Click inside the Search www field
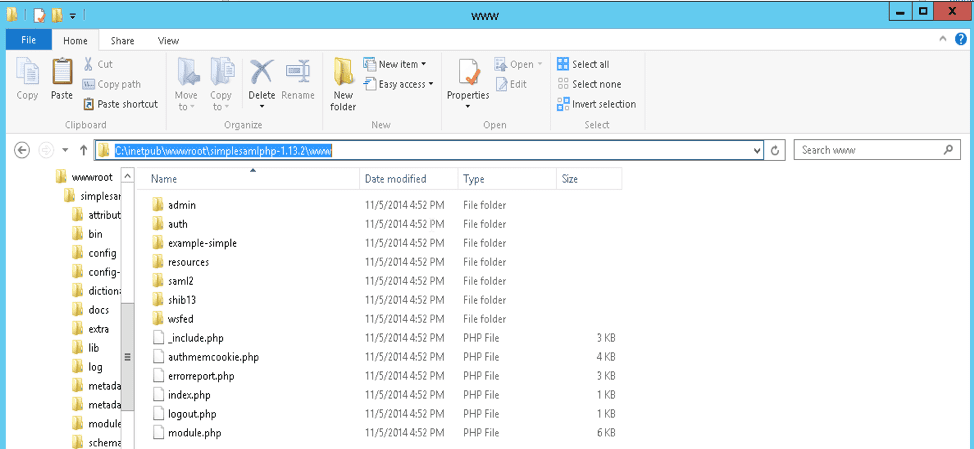Screen dimensions: 974x449 868,150
